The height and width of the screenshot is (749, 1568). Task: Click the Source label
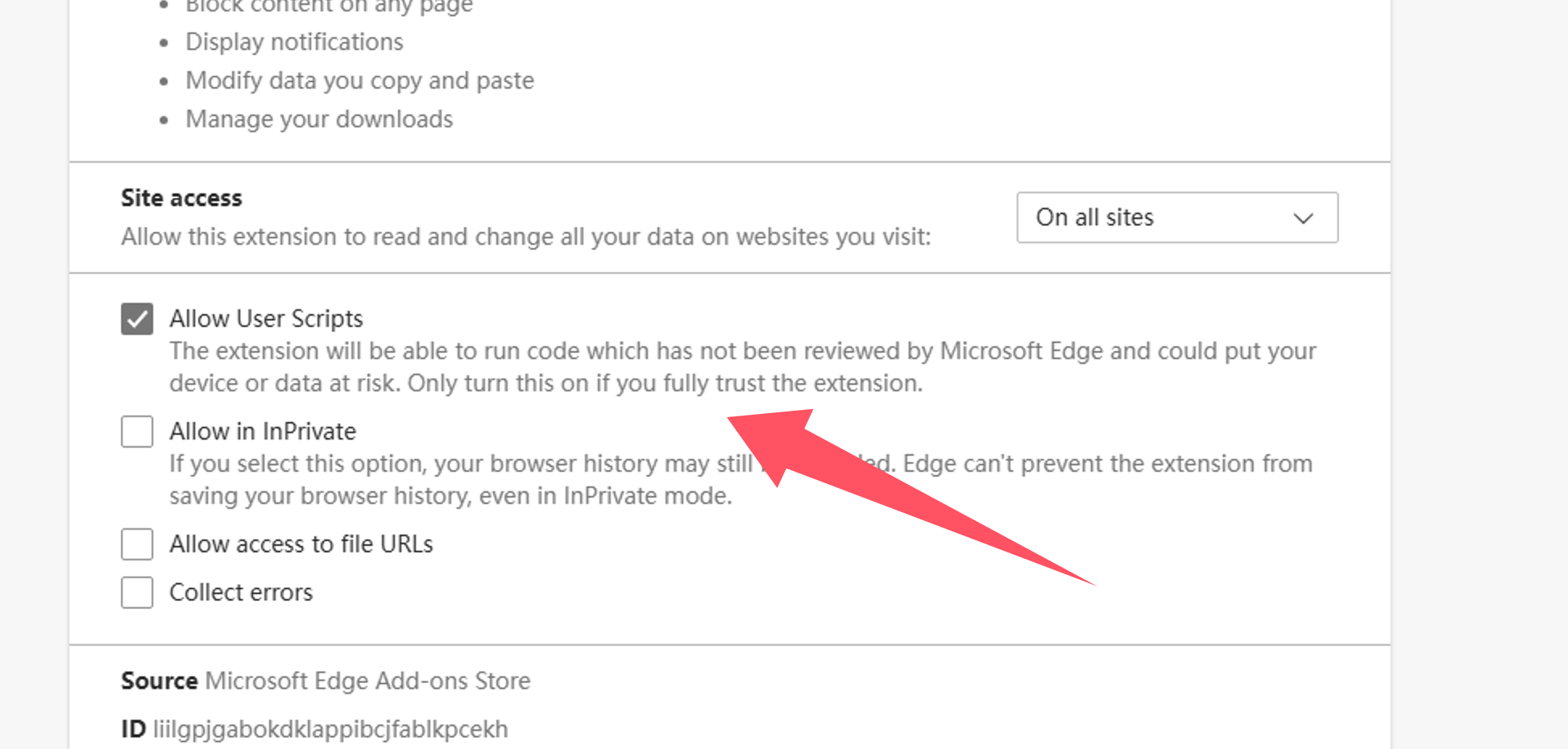point(160,681)
